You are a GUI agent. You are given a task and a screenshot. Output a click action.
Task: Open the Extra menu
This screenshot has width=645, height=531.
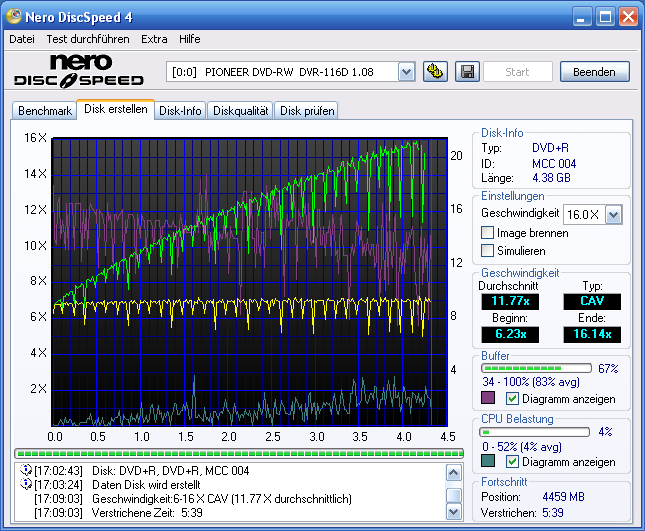[x=154, y=39]
